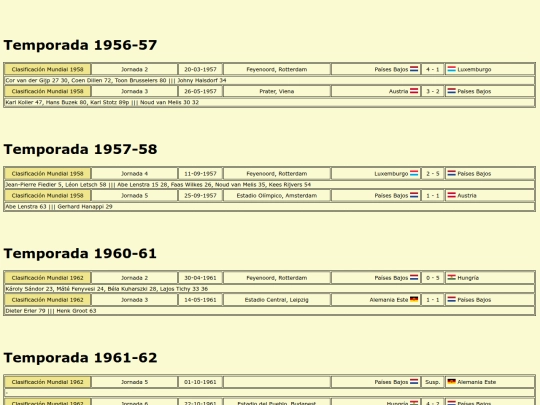The height and width of the screenshot is (405, 540).
Task: Click the Netherlands flag in the 11-09-1957 row
Action: (x=451, y=174)
